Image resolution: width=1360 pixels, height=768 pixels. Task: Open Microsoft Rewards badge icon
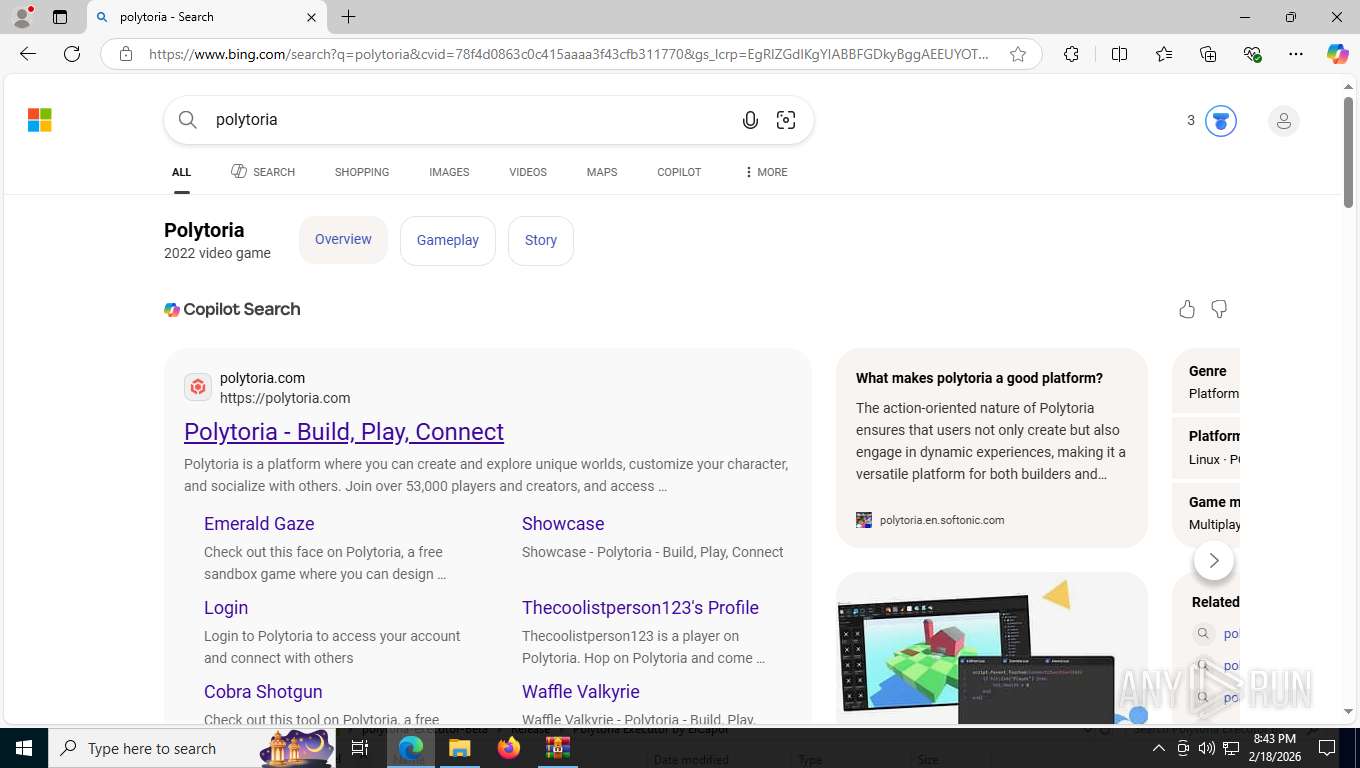1220,121
